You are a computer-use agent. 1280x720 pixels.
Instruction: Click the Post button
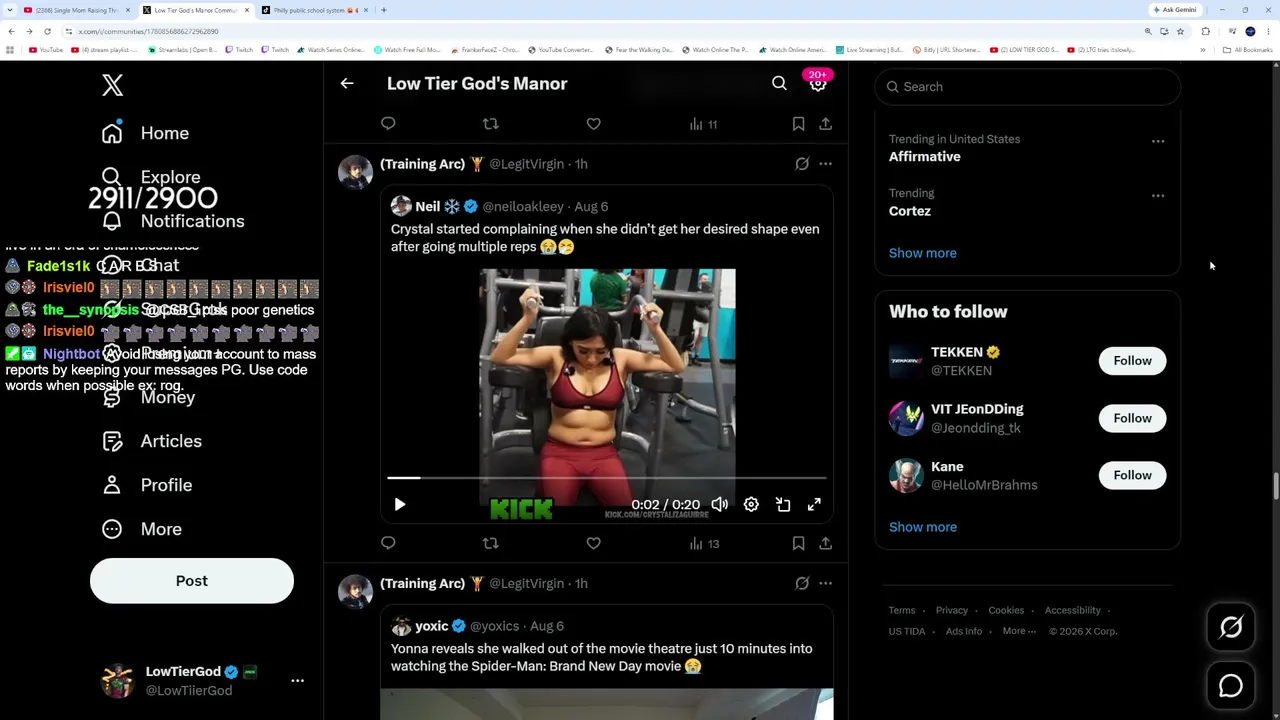pyautogui.click(x=192, y=581)
